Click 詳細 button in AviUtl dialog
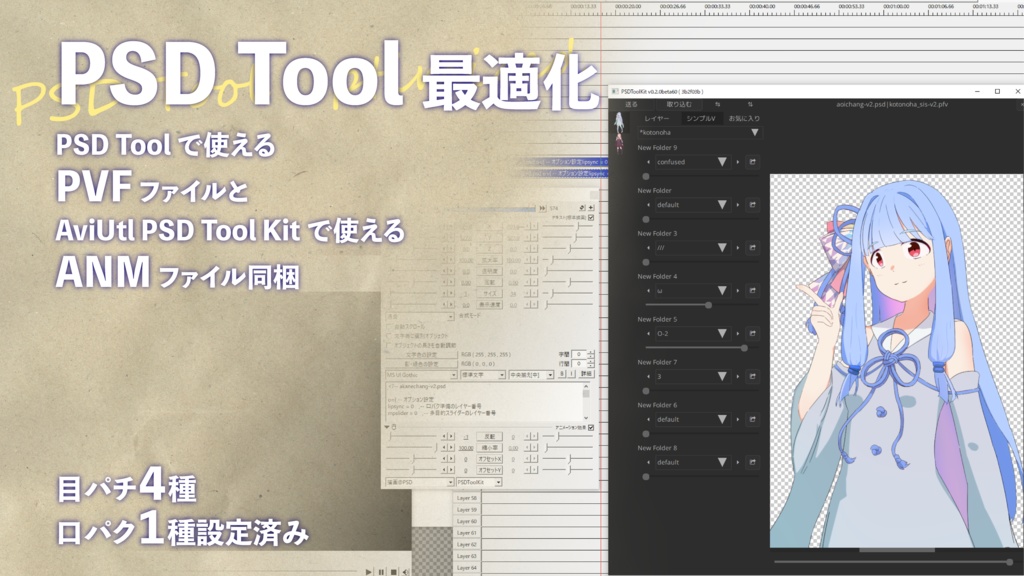This screenshot has width=1024, height=576. click(x=586, y=374)
